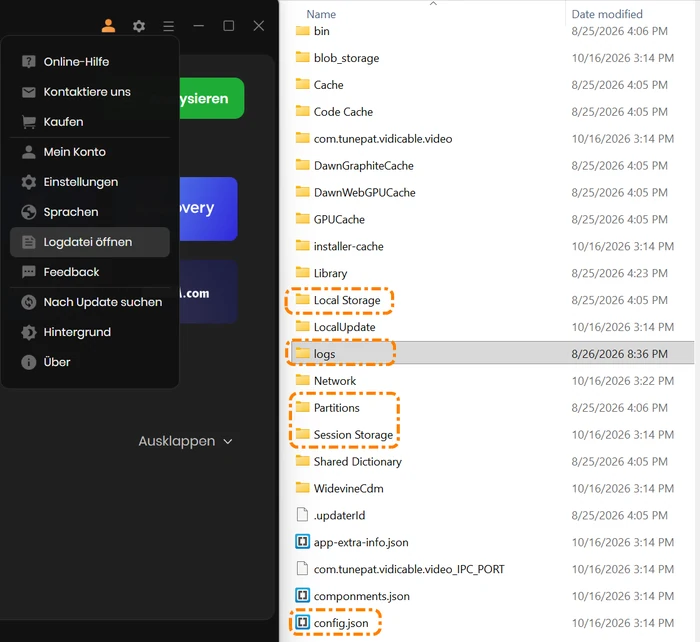Viewport: 700px width, 642px height.
Task: Click the orange user account icon
Action: pyautogui.click(x=108, y=26)
